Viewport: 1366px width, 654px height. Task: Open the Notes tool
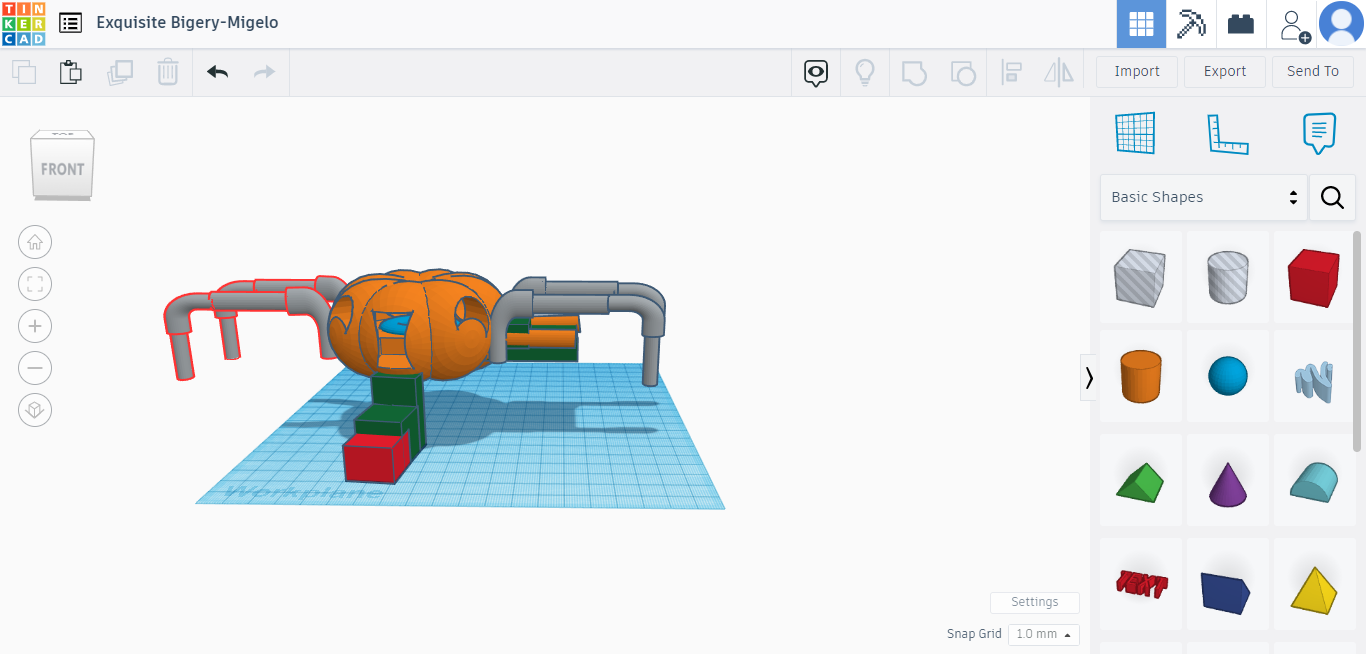[1318, 132]
